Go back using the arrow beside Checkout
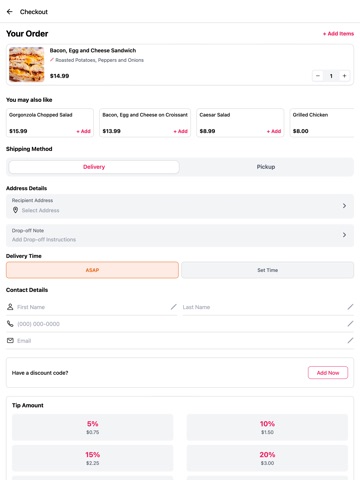This screenshot has width=360, height=480. 10,12
